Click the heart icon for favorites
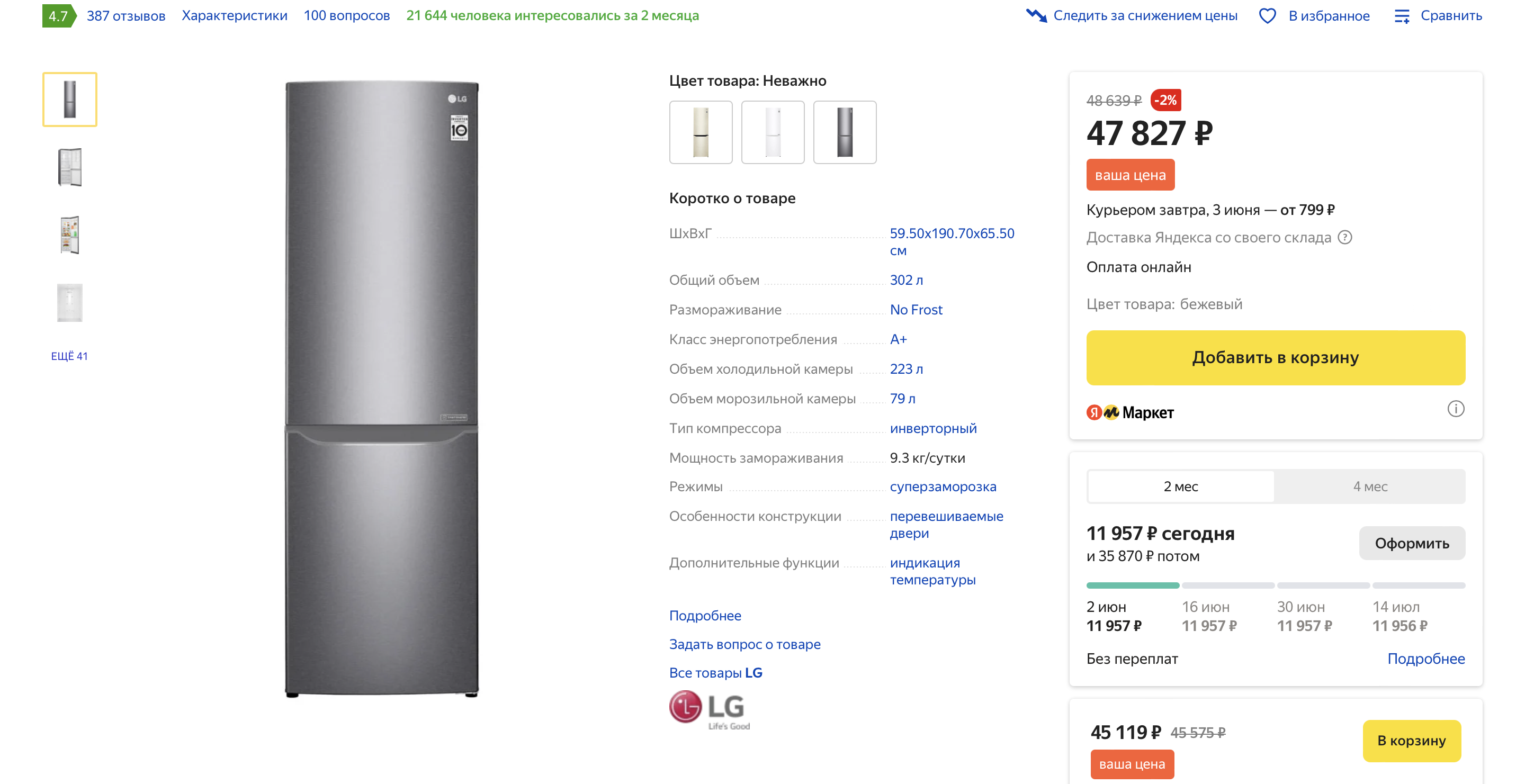 point(1267,16)
